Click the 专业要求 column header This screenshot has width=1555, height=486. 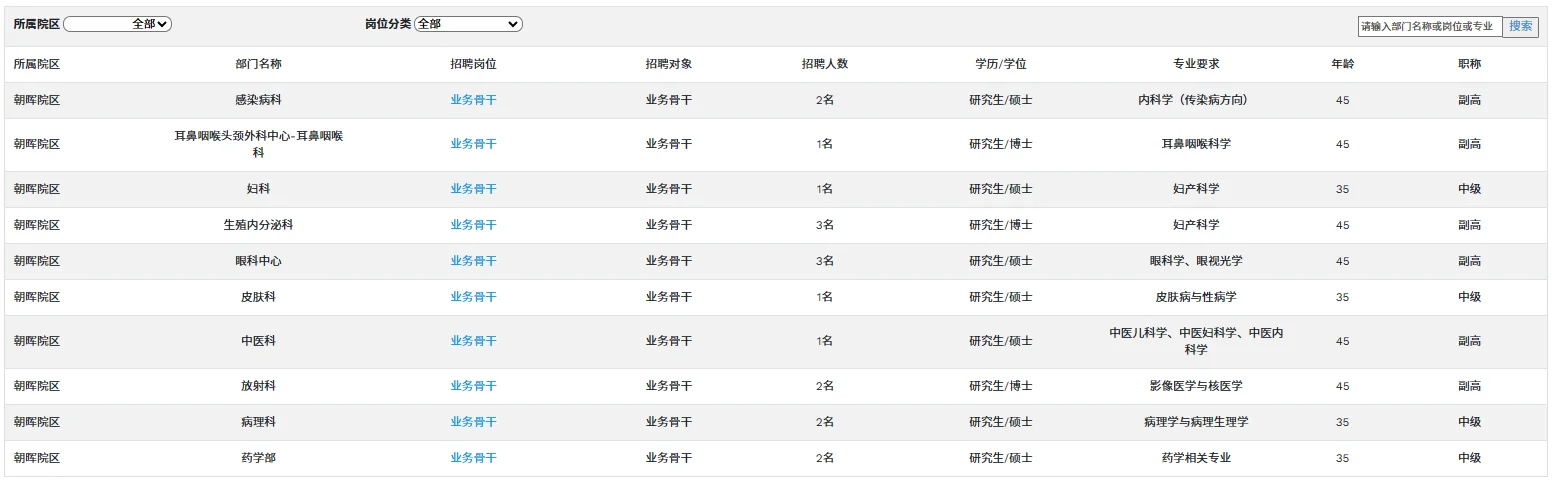coord(1196,64)
